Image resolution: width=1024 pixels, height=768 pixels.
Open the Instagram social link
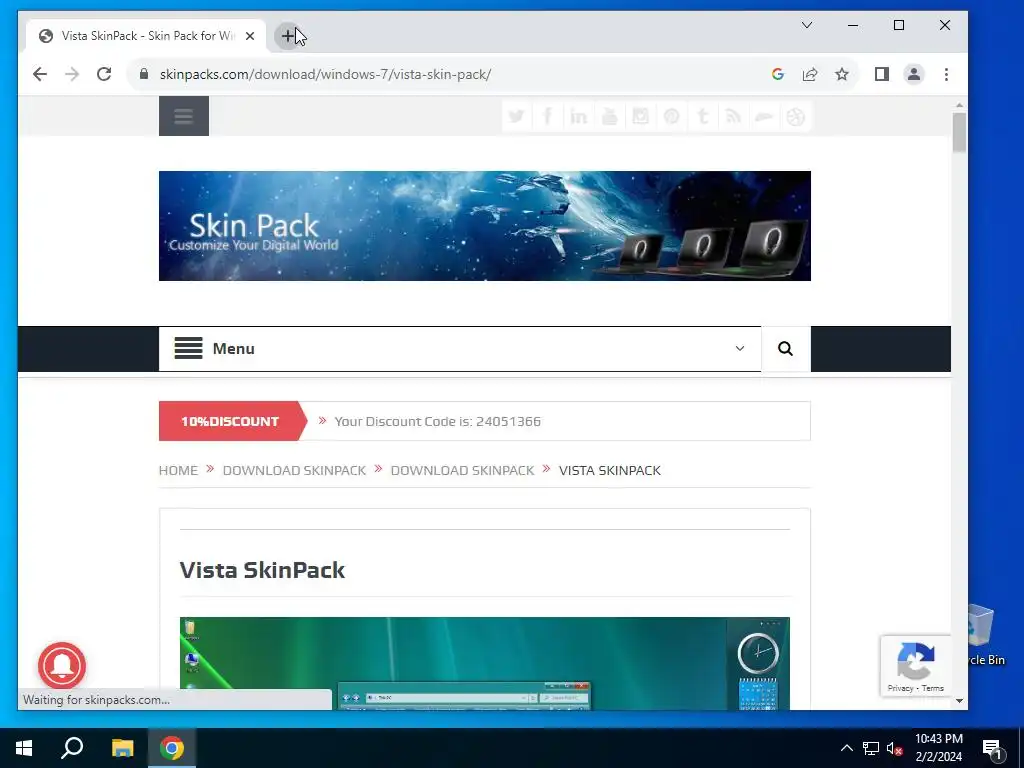click(641, 117)
